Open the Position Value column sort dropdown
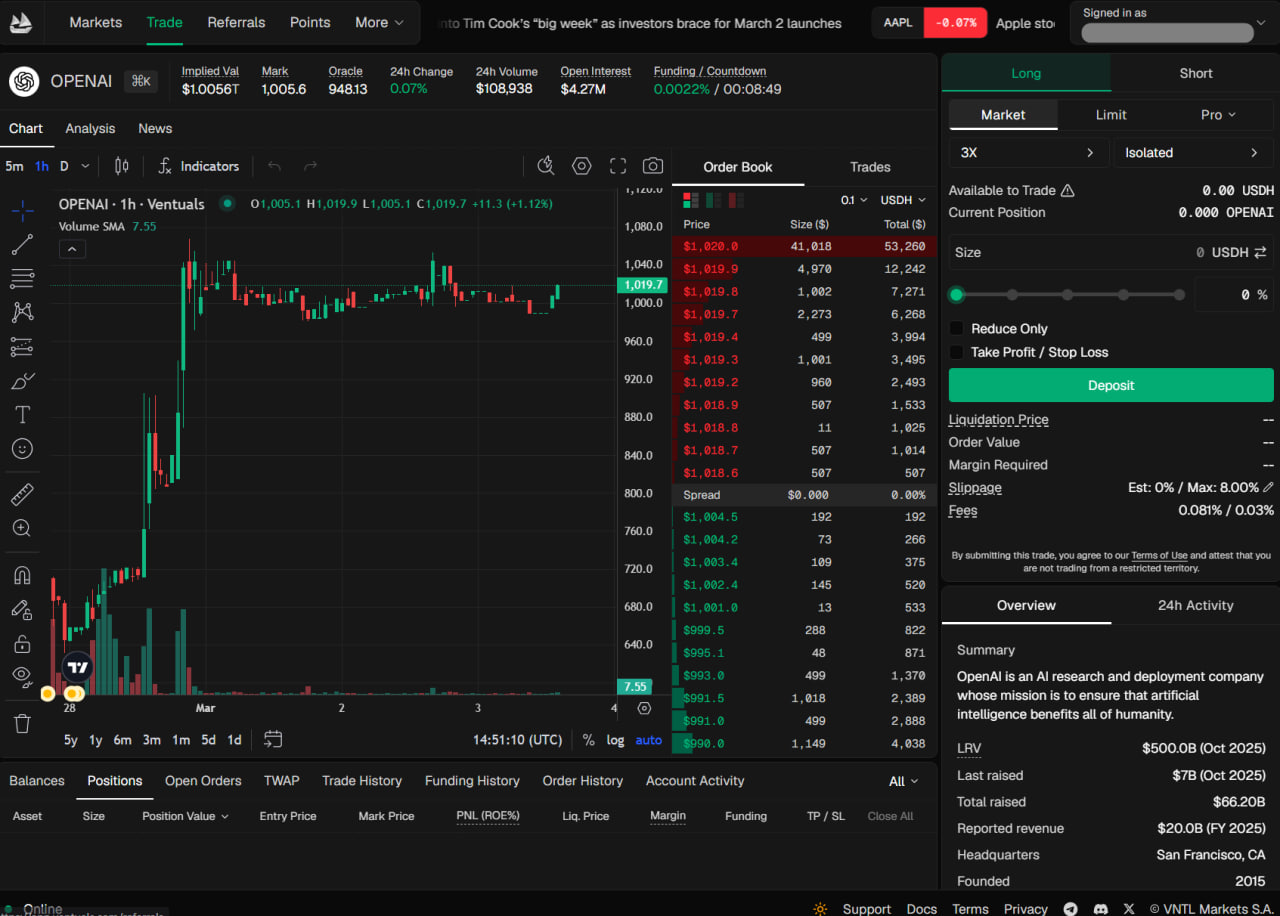The image size is (1280, 916). pyautogui.click(x=186, y=816)
